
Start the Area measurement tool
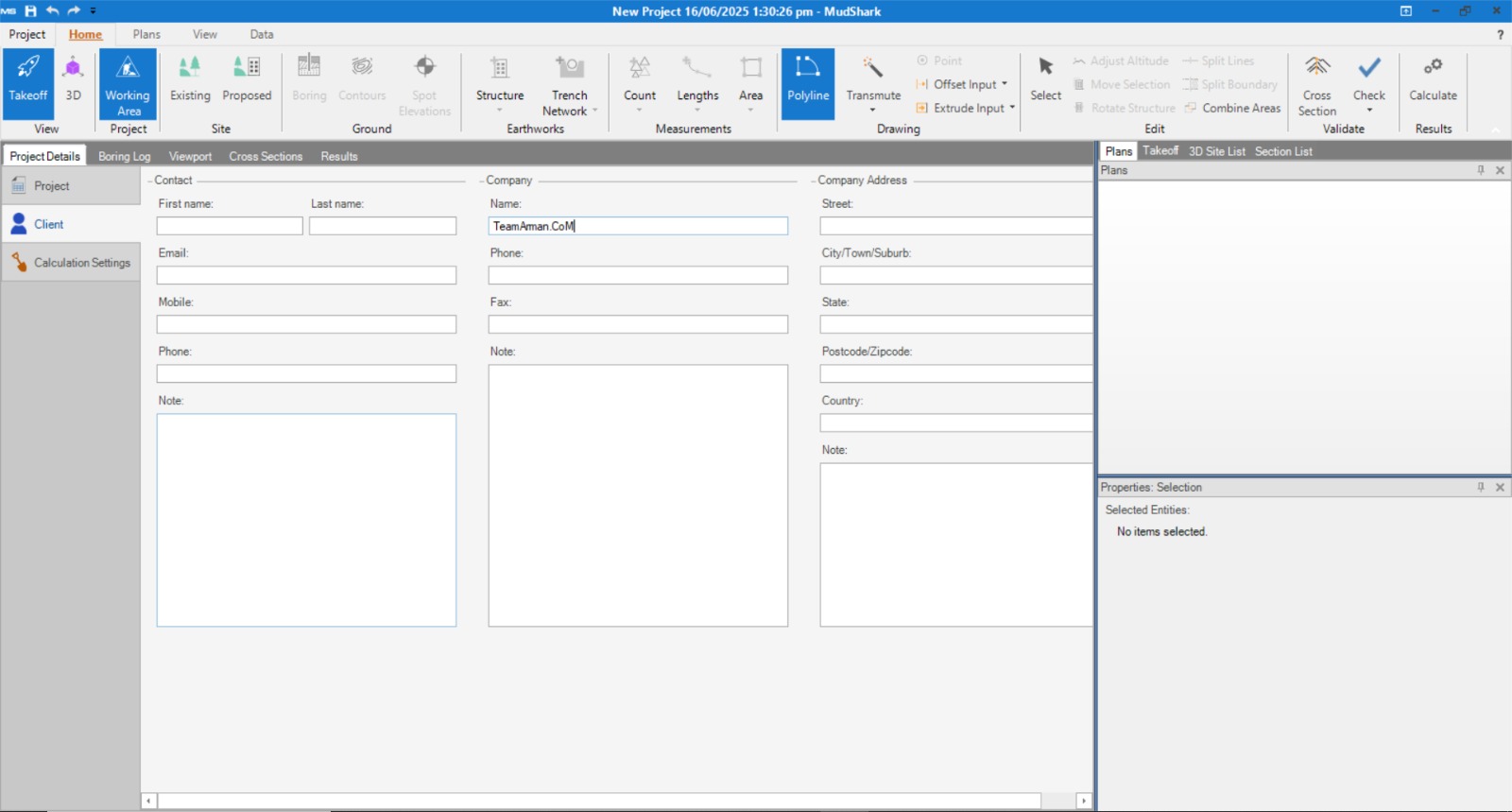click(x=751, y=84)
